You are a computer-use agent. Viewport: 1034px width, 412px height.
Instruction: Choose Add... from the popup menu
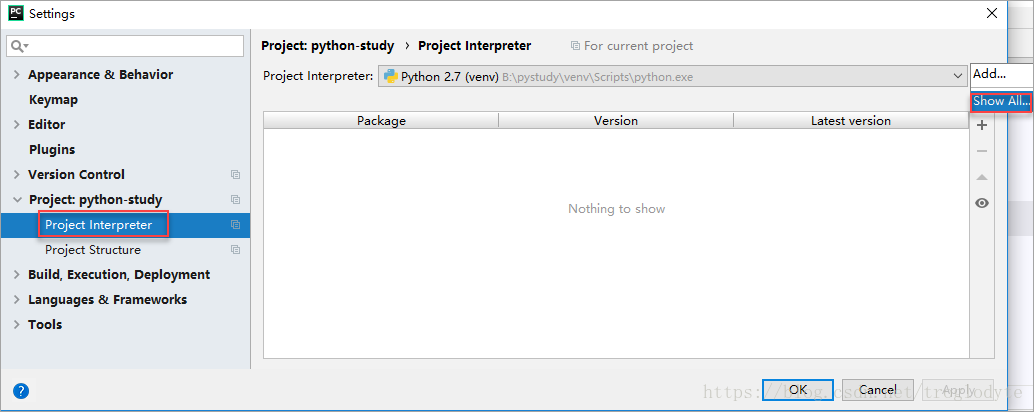pyautogui.click(x=1001, y=74)
